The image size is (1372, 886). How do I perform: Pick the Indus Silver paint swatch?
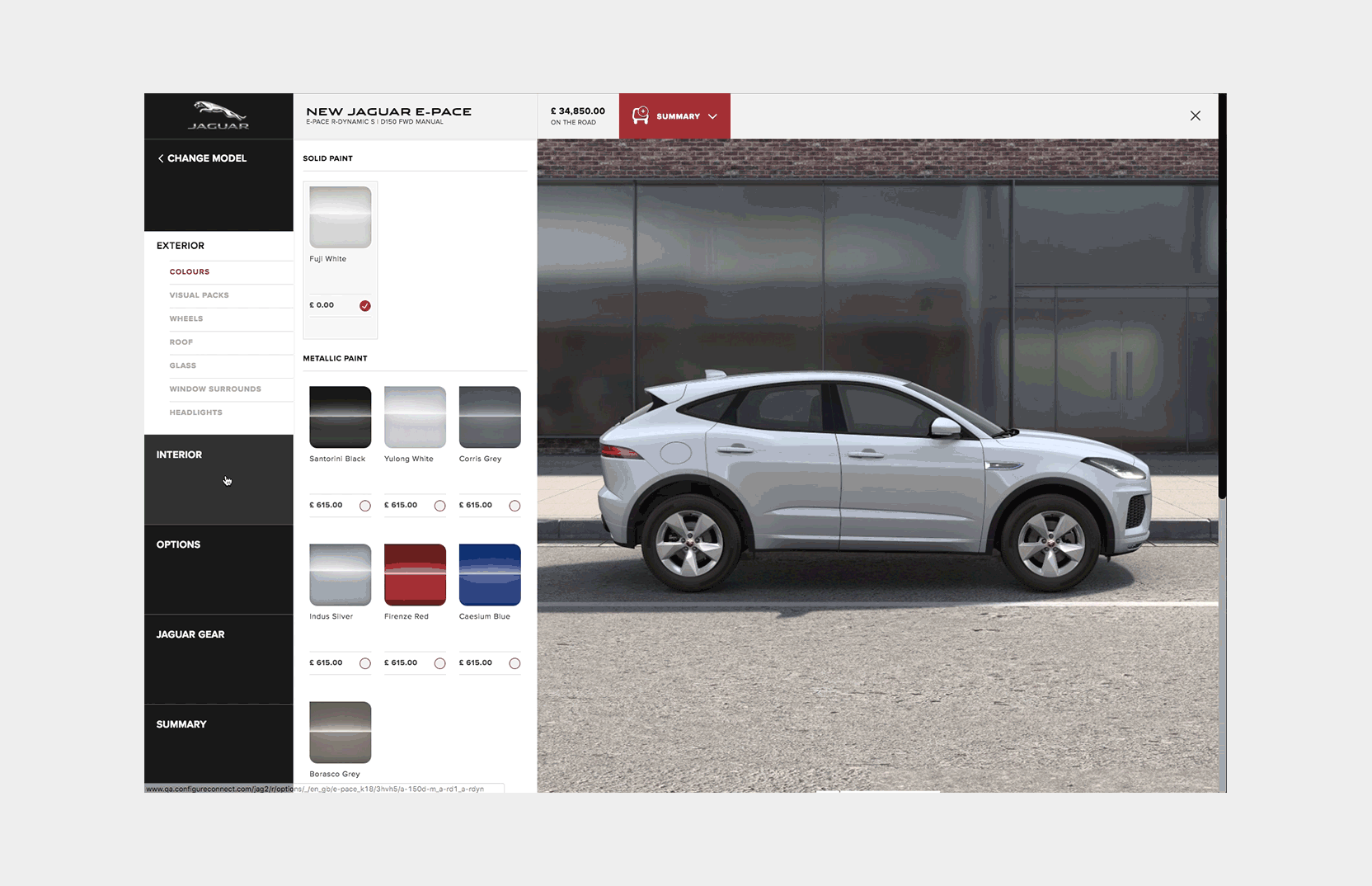tap(341, 575)
